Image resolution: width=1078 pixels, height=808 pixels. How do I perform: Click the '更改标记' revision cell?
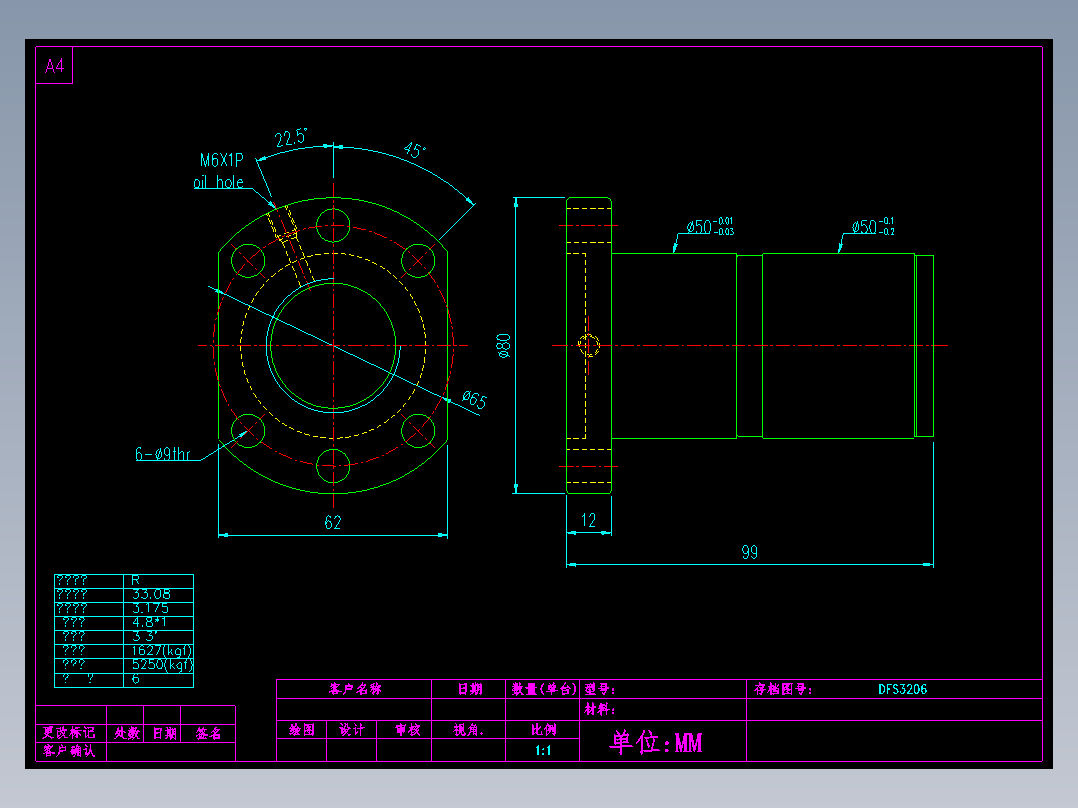pyautogui.click(x=69, y=732)
